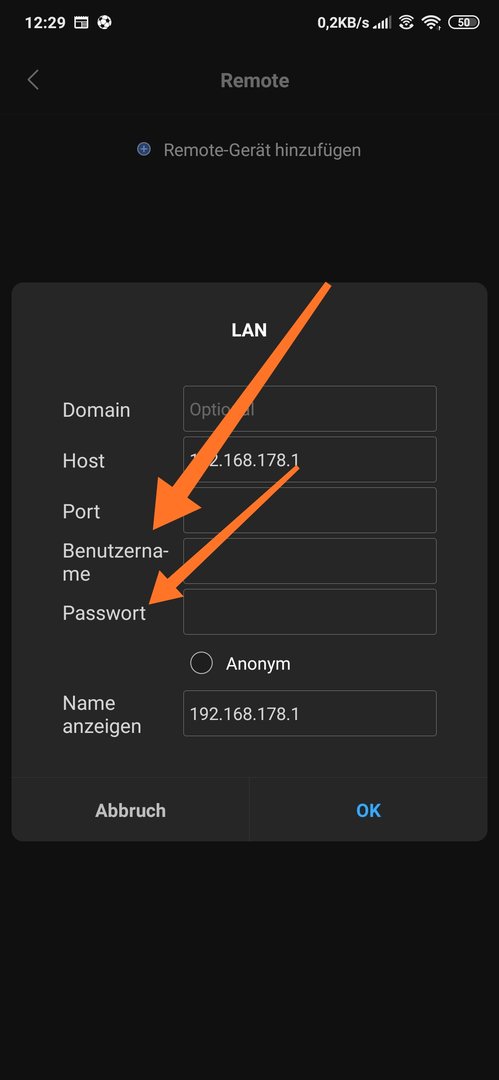This screenshot has width=499, height=1080.
Task: Confirm with the OK button
Action: pyautogui.click(x=368, y=810)
